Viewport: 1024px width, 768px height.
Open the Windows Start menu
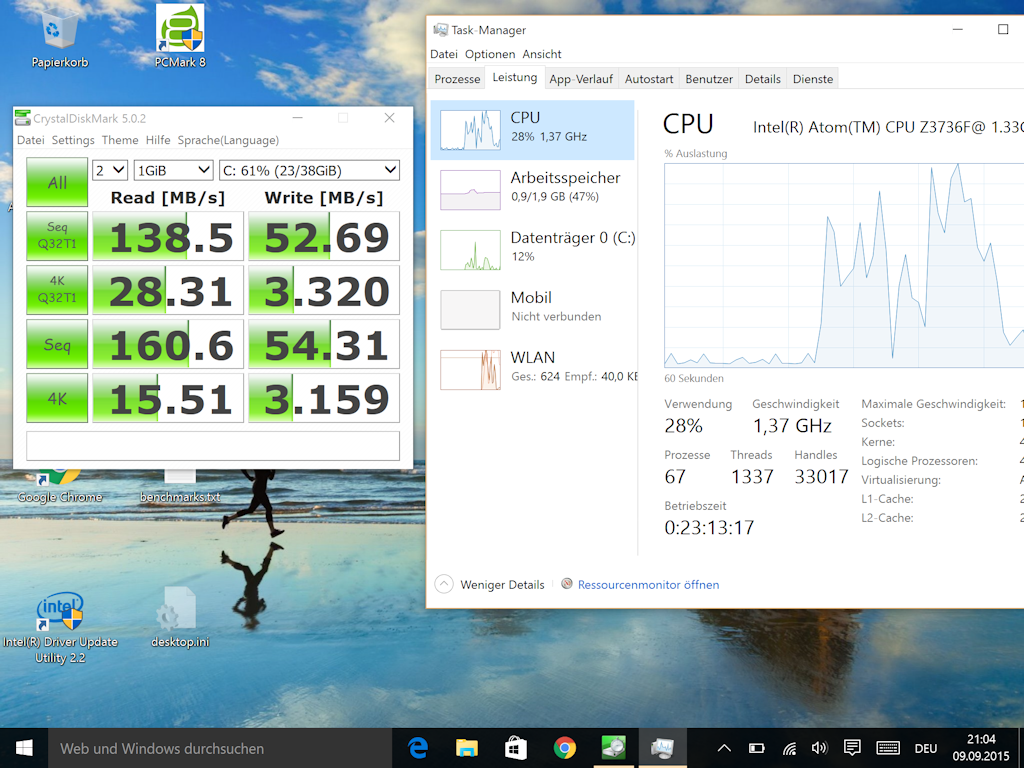[x=24, y=748]
